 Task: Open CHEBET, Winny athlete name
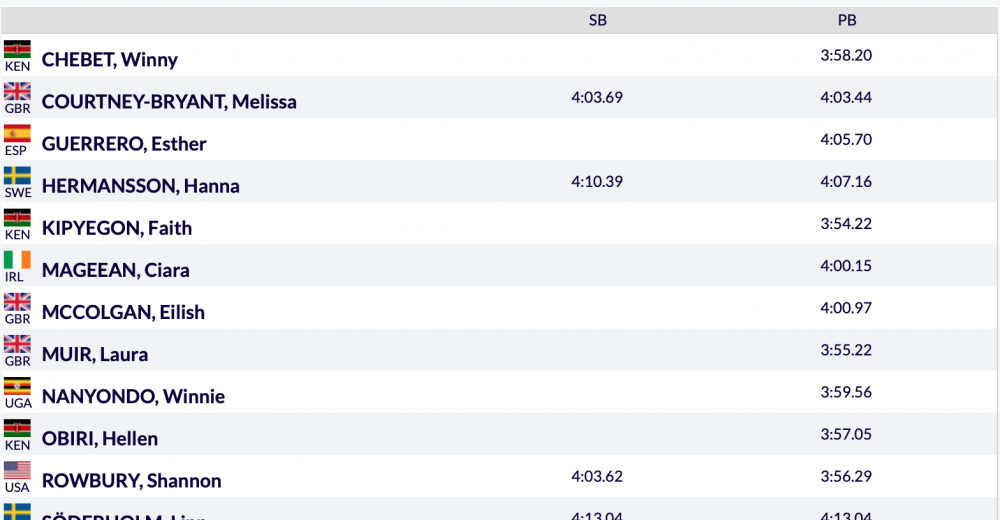pyautogui.click(x=110, y=59)
